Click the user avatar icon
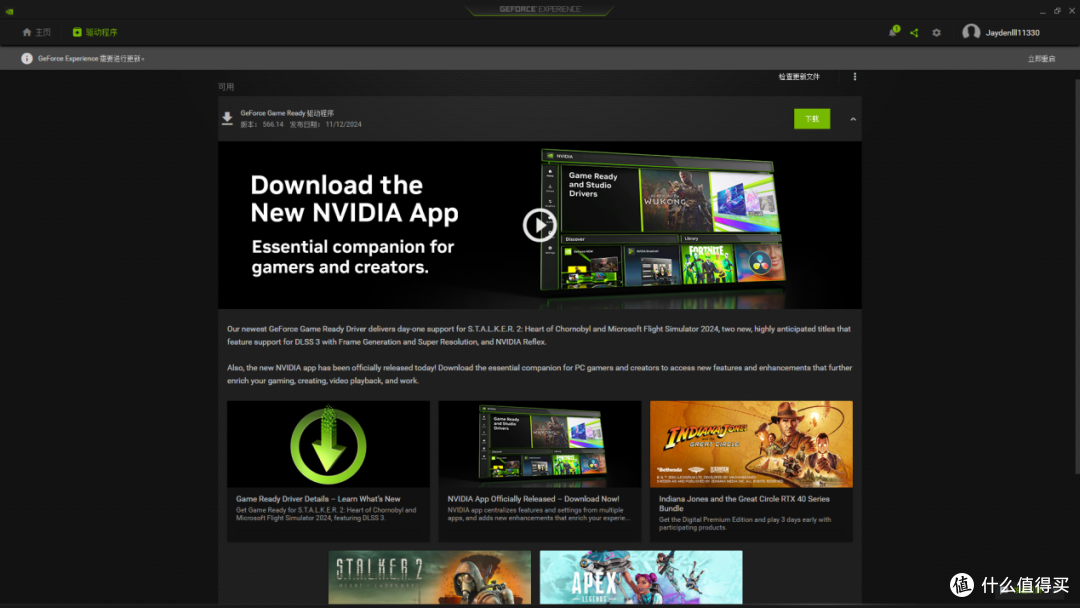The width and height of the screenshot is (1080, 608). coord(971,32)
